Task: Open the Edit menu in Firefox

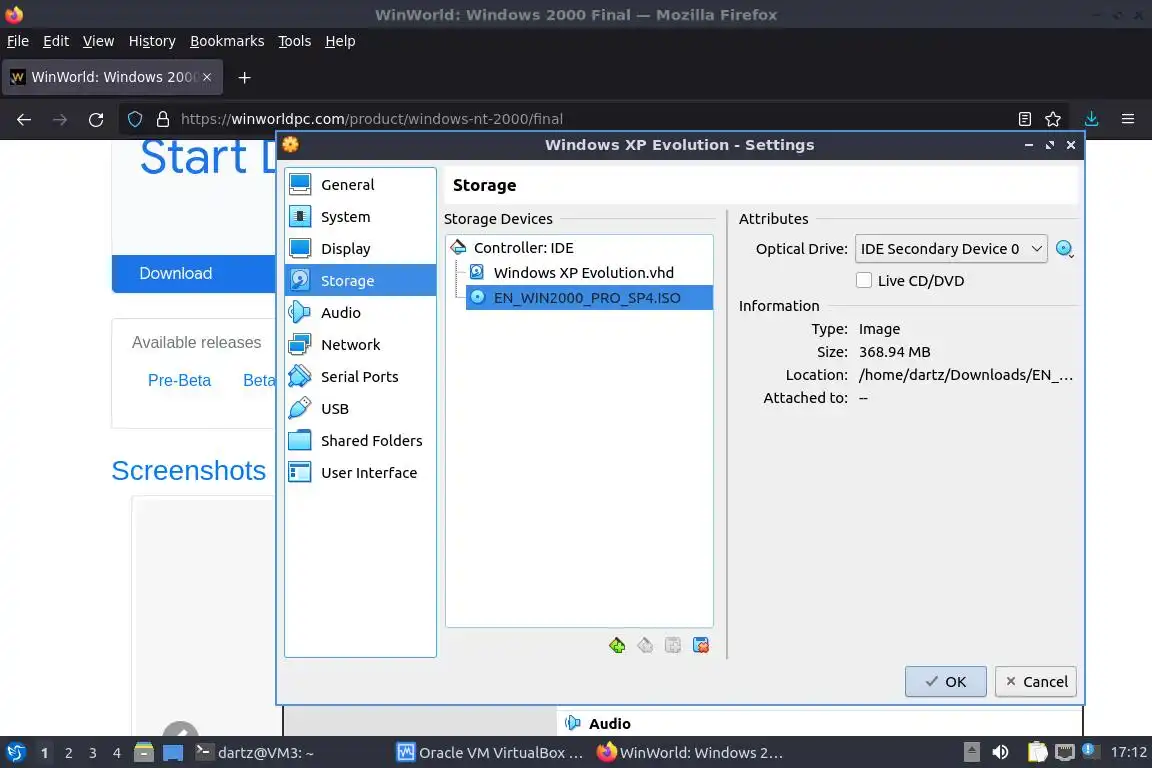Action: [56, 41]
